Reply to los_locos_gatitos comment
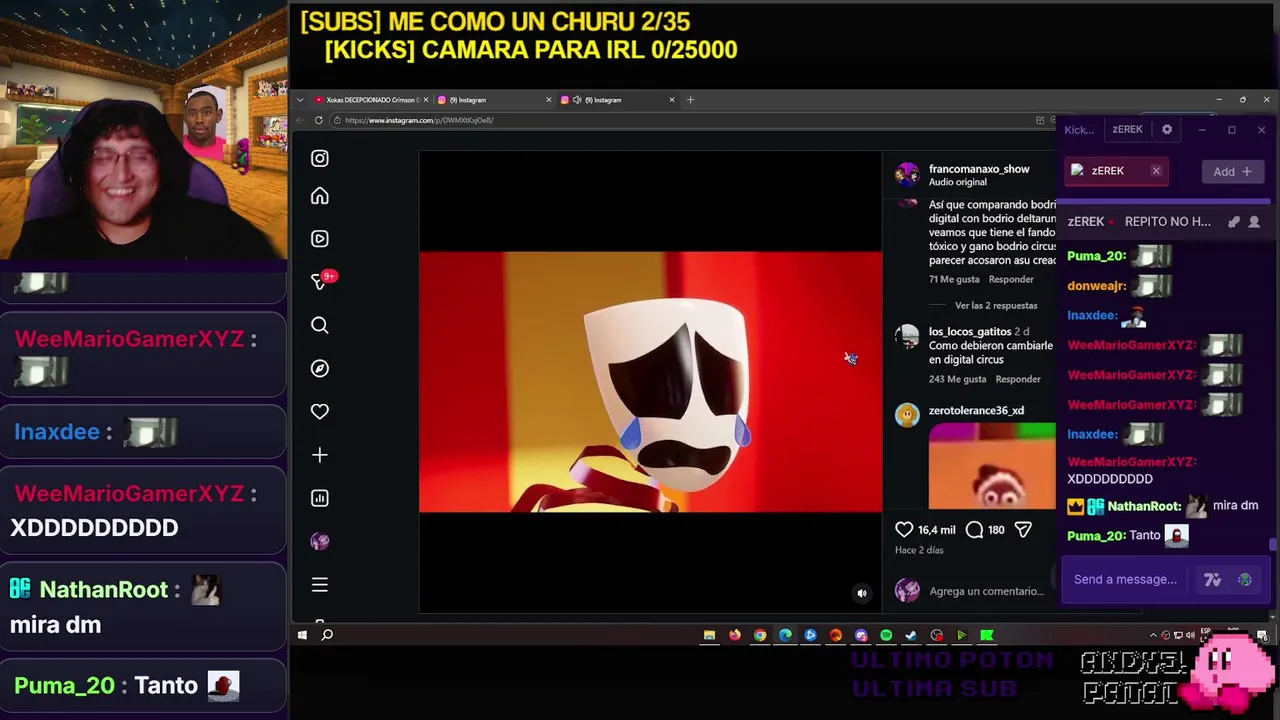Viewport: 1280px width, 720px height. (x=1018, y=379)
